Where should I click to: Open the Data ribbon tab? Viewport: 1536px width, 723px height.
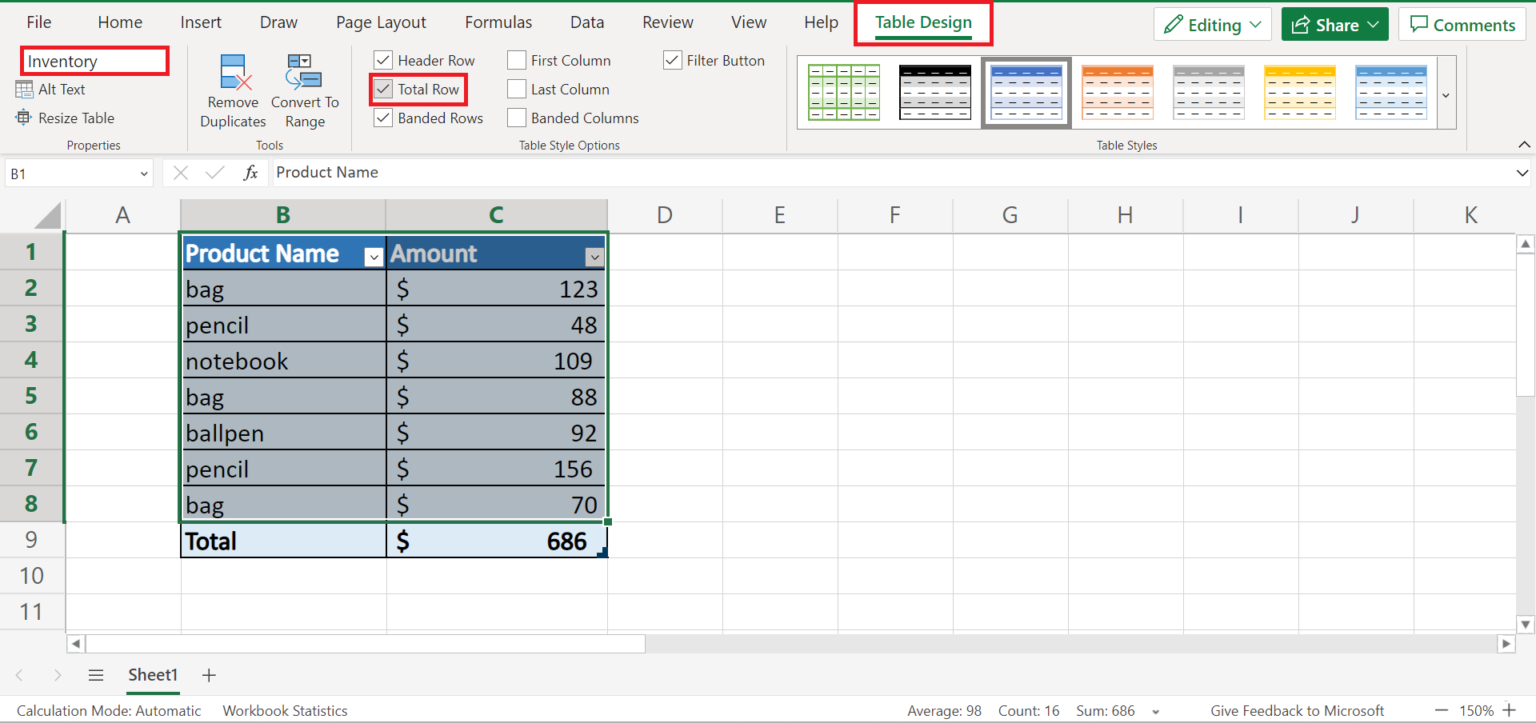point(587,22)
